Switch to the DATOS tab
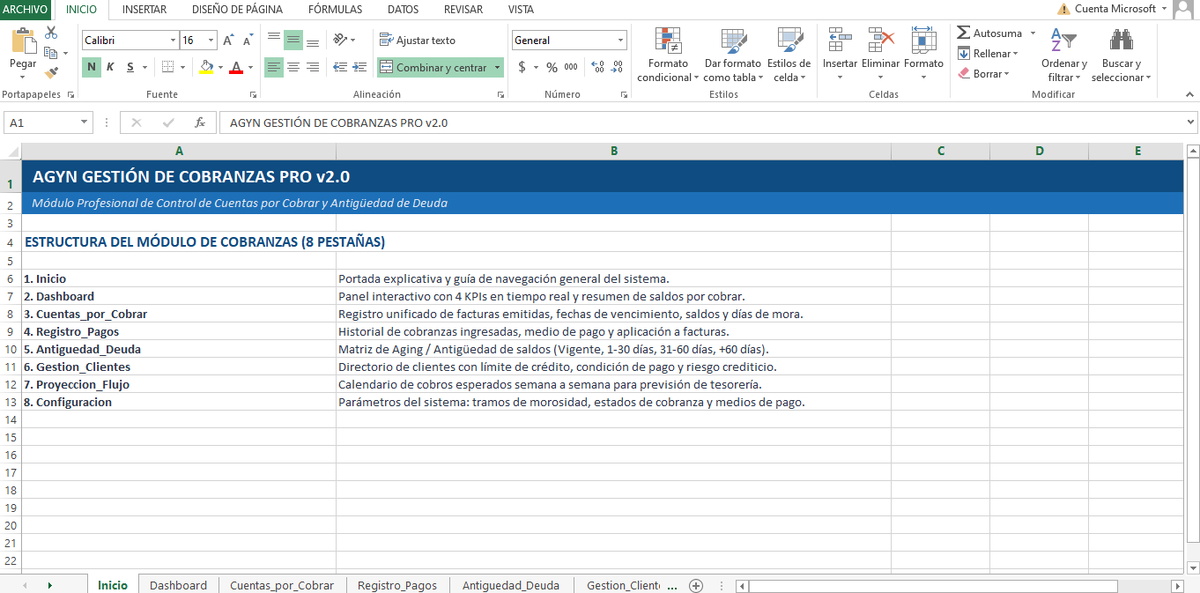 pos(402,9)
